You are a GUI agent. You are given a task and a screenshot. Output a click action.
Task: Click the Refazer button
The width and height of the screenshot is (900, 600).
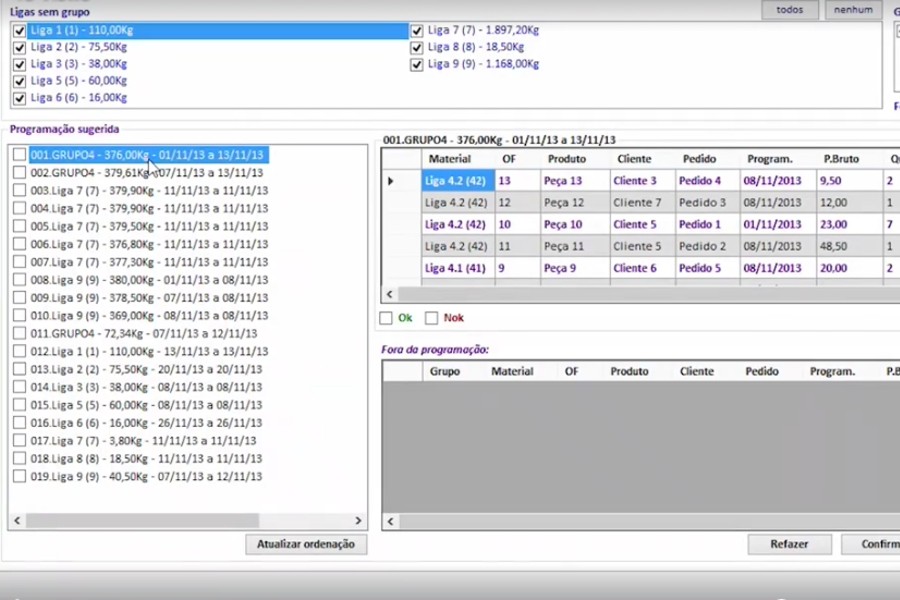point(789,545)
